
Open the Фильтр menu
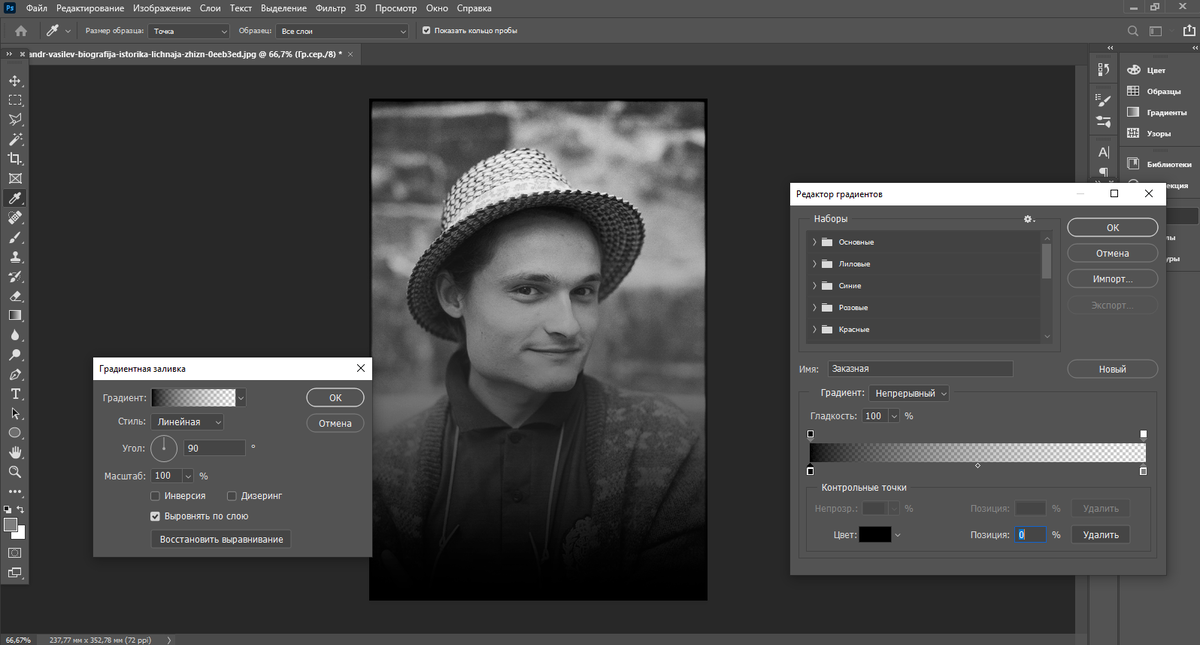330,8
